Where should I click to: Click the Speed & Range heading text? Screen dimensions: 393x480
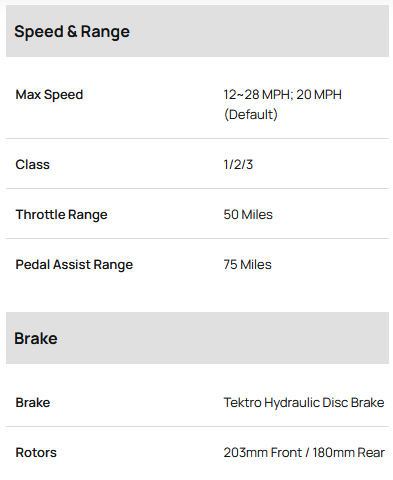point(72,32)
